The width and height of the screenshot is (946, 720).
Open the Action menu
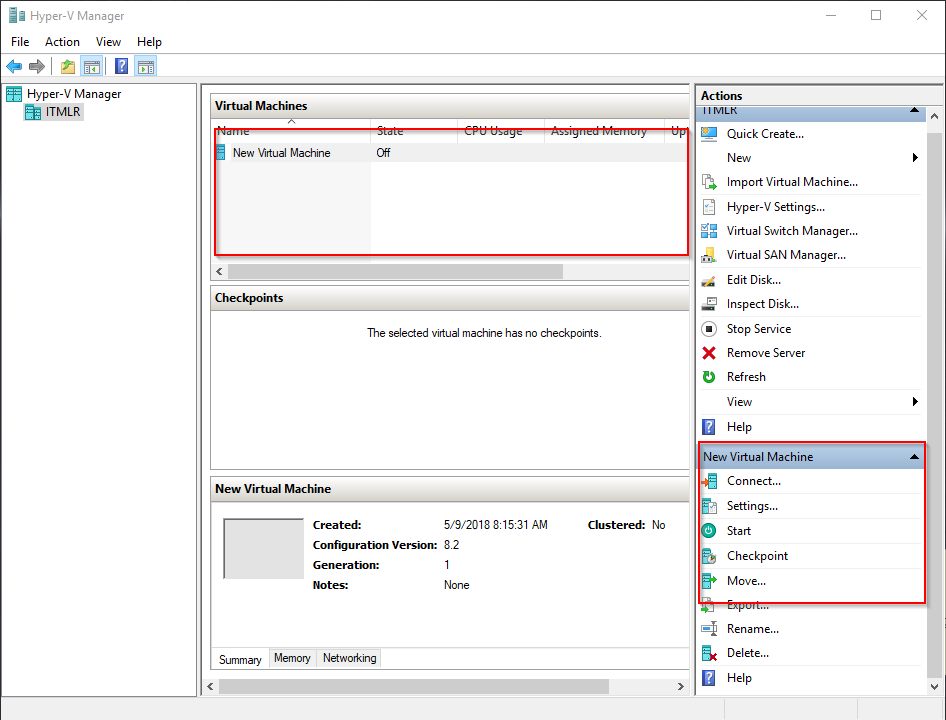click(x=62, y=42)
